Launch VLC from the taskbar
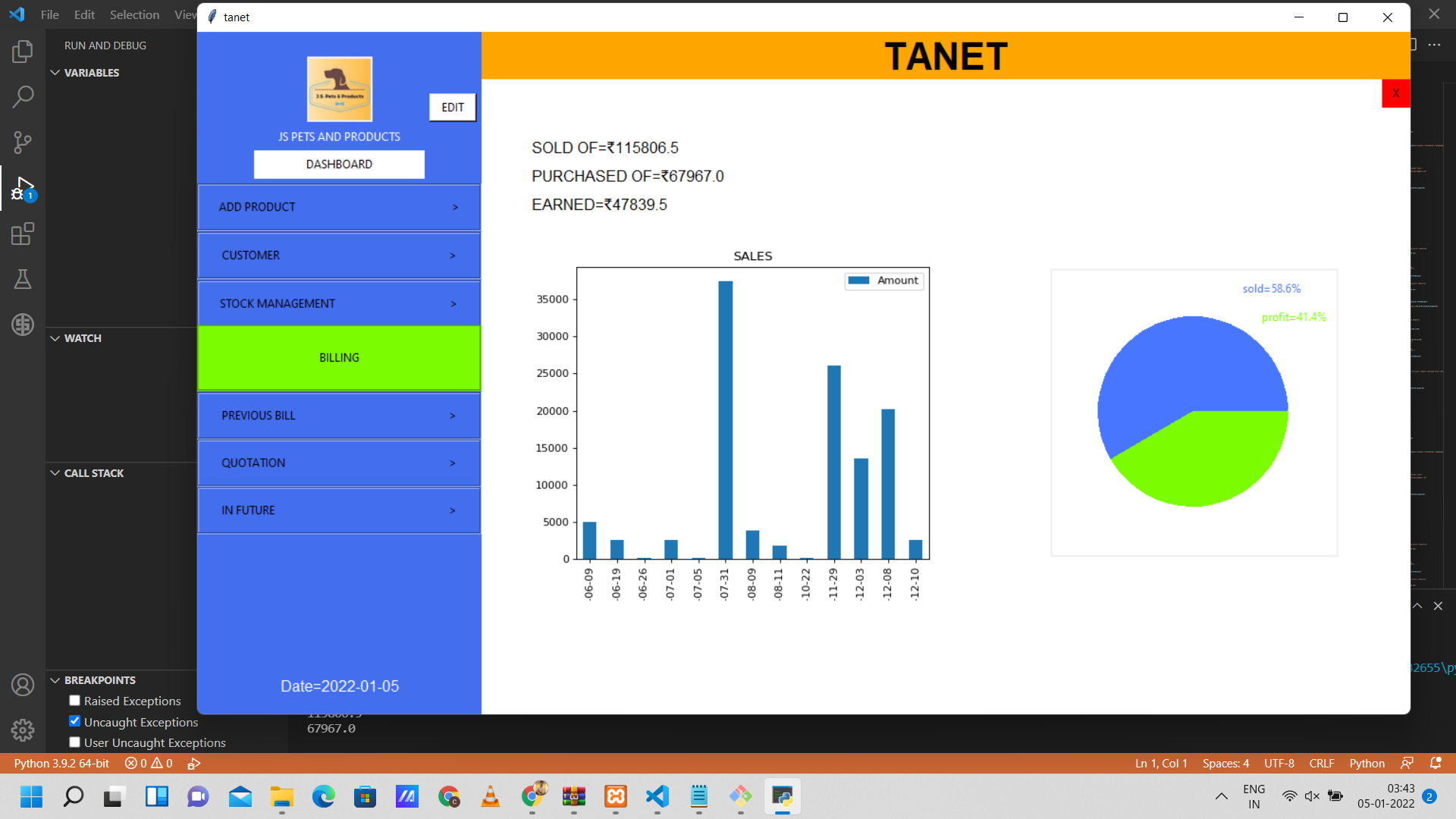Screen dimensions: 1456x819 (490, 797)
